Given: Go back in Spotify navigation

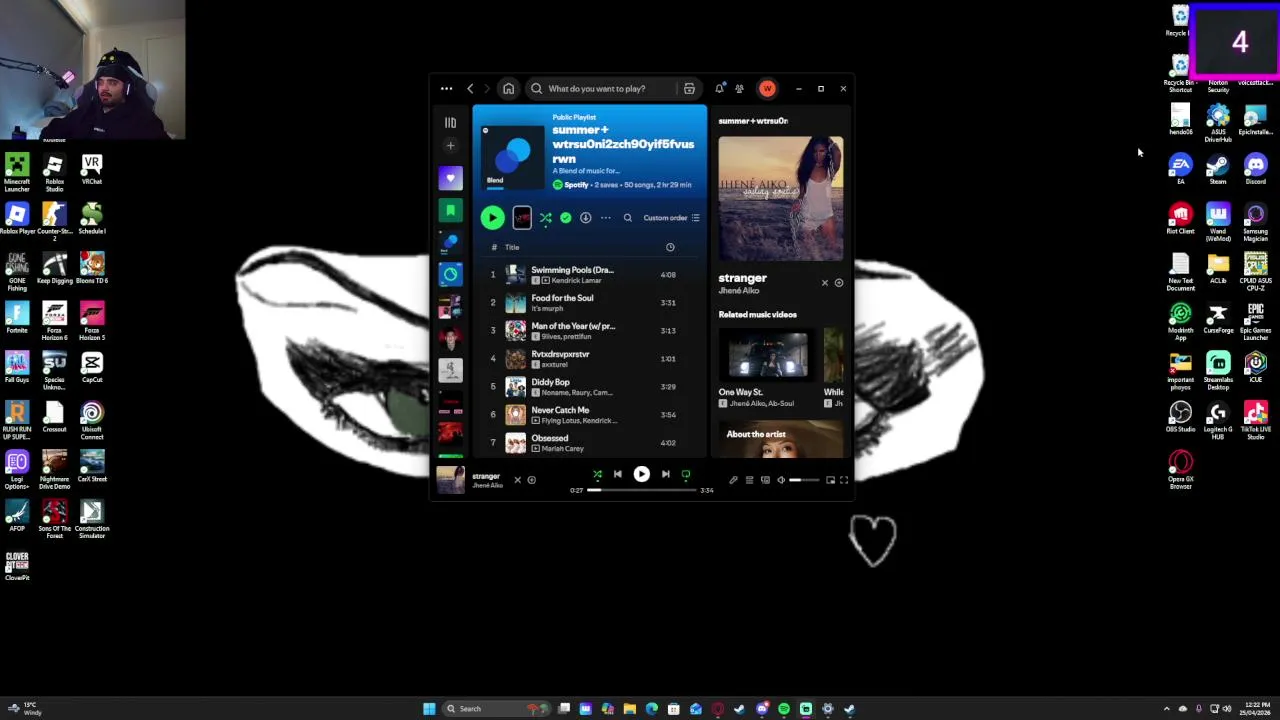Looking at the screenshot, I should click(470, 89).
